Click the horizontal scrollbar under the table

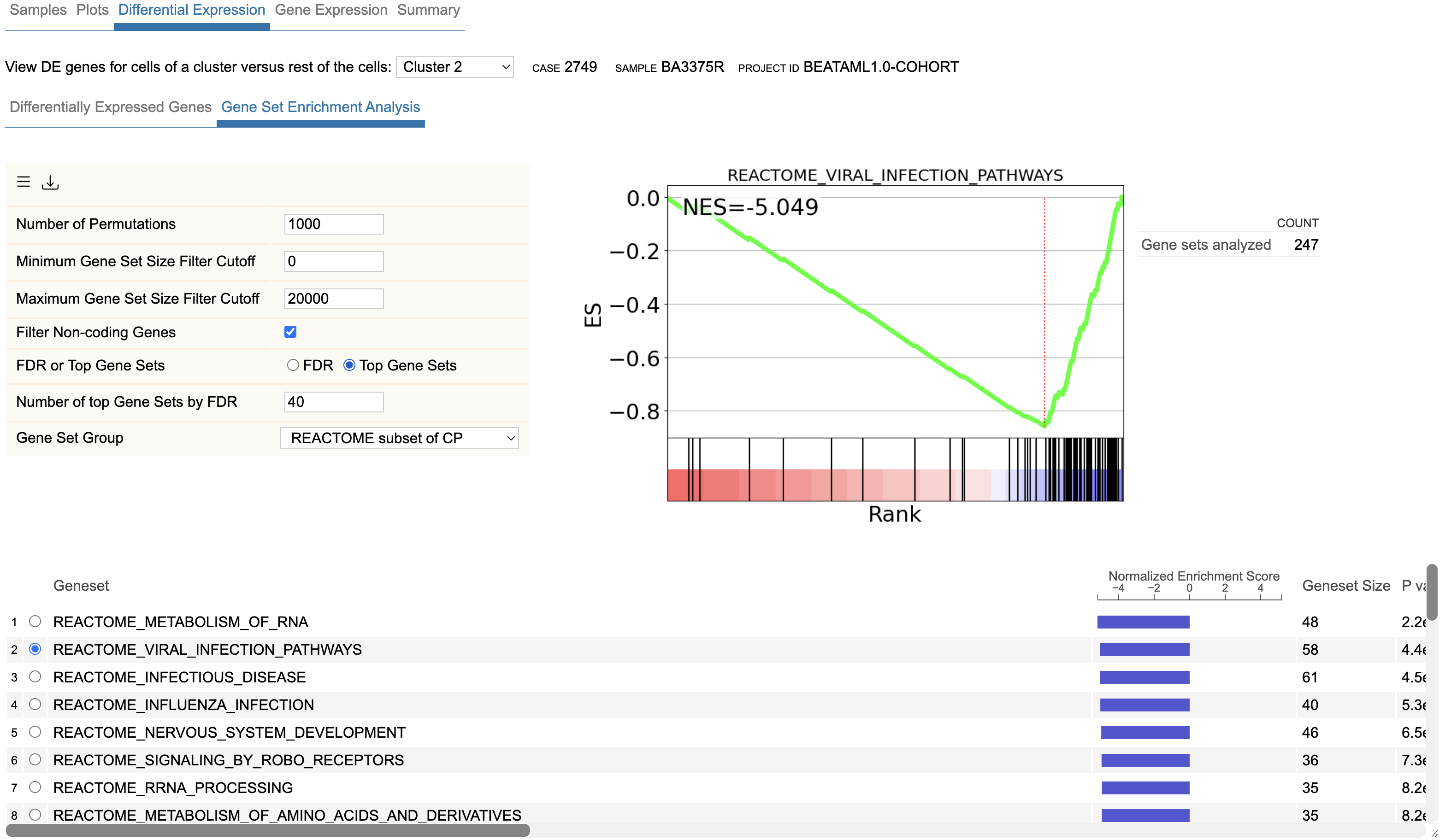268,830
